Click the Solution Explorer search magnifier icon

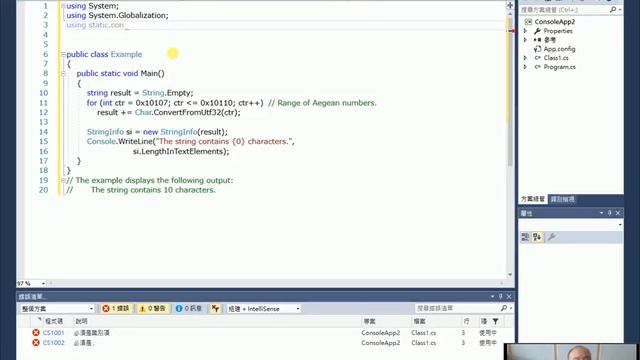tap(613, 9)
